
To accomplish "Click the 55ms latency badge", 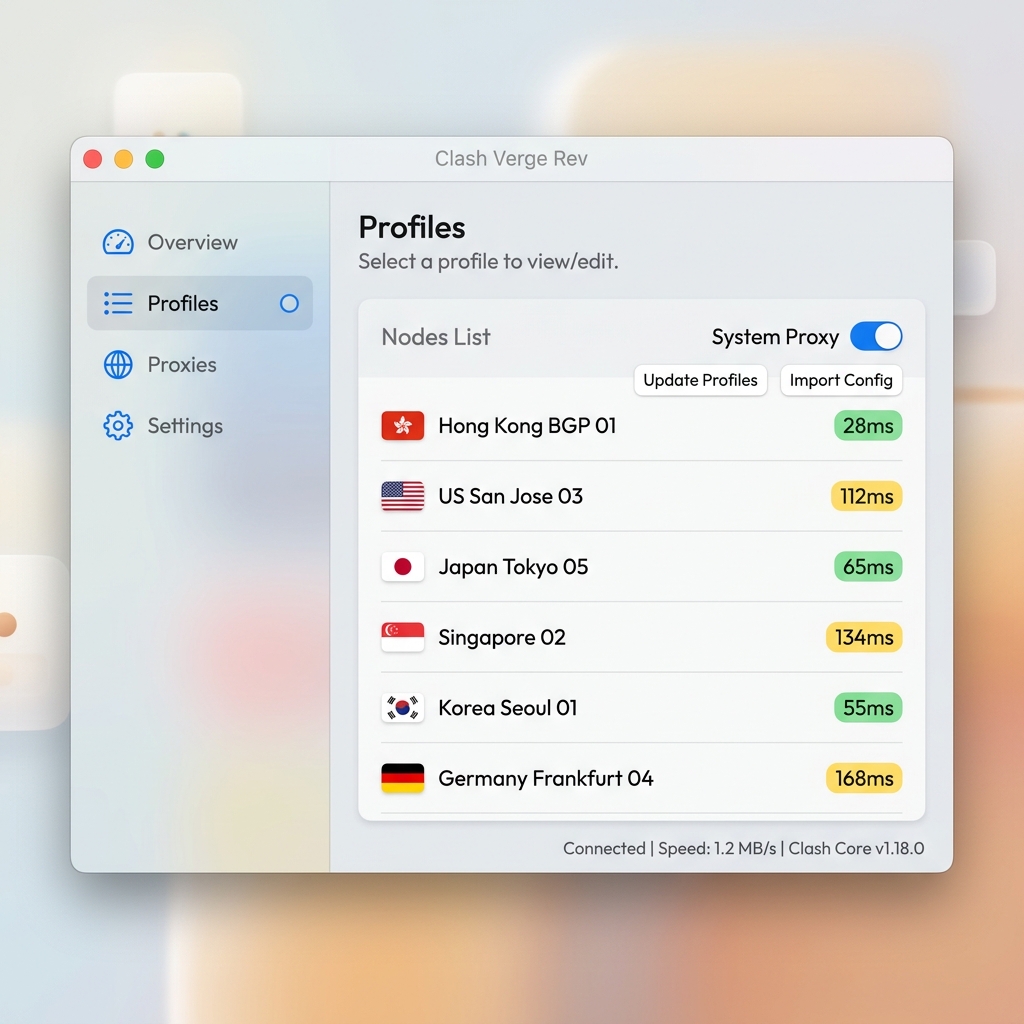I will coord(868,708).
